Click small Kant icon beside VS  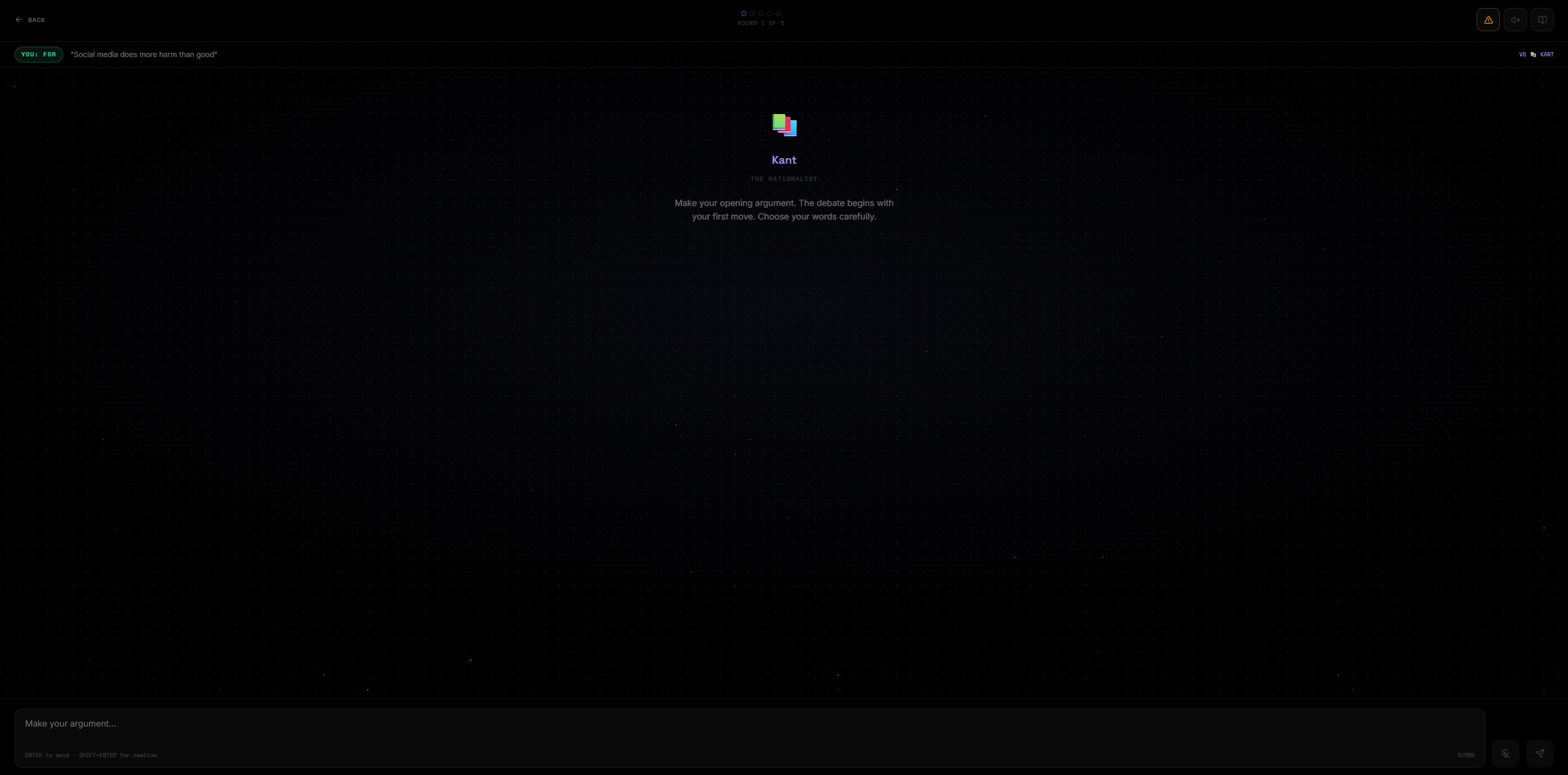1533,55
